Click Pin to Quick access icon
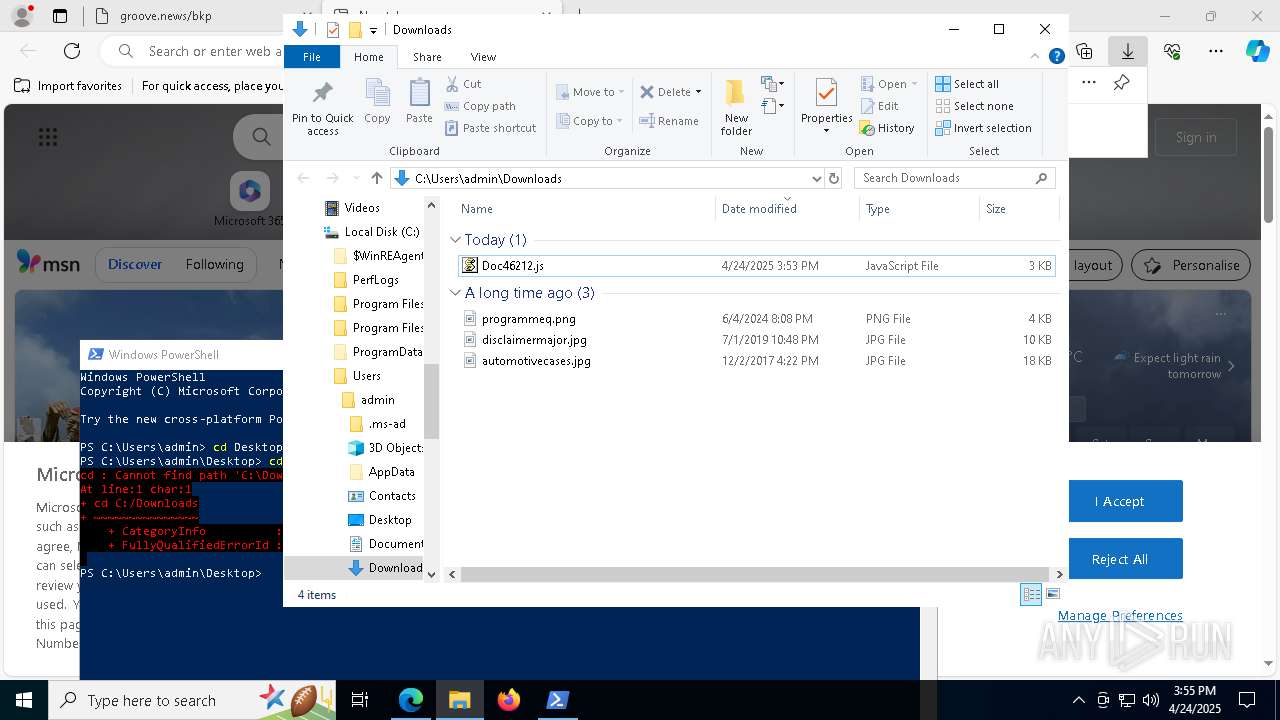This screenshot has height=720, width=1280. [322, 108]
